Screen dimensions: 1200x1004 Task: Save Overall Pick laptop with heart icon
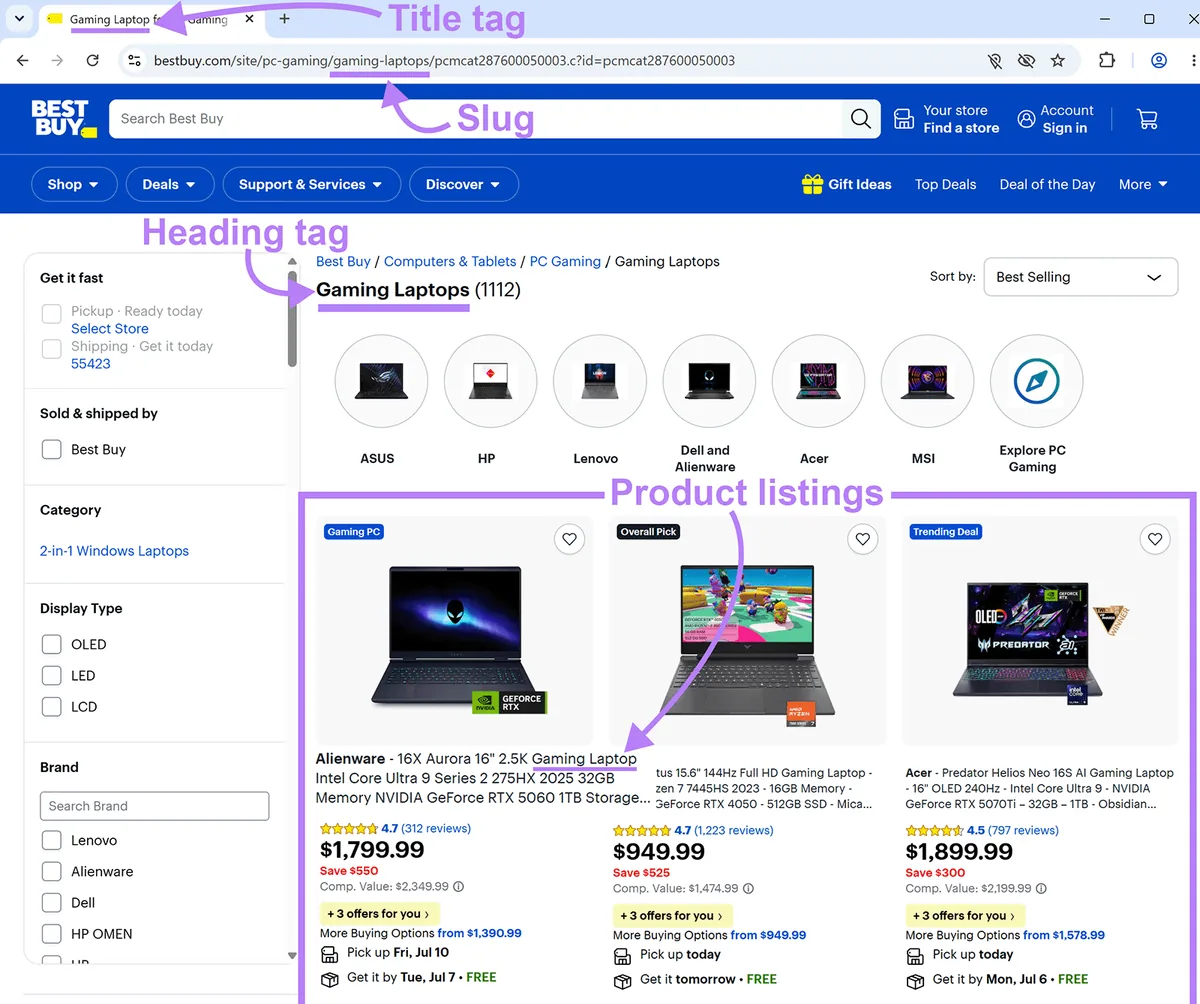coord(862,540)
